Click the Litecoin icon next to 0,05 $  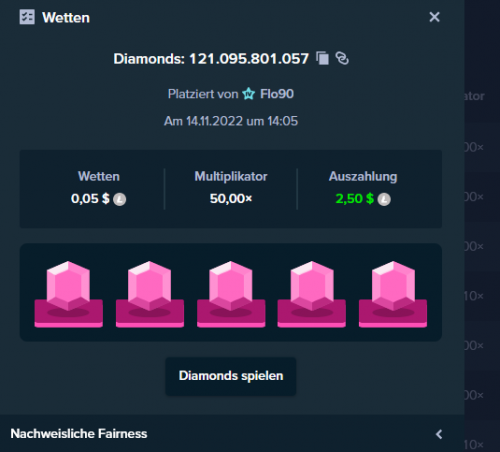click(119, 199)
